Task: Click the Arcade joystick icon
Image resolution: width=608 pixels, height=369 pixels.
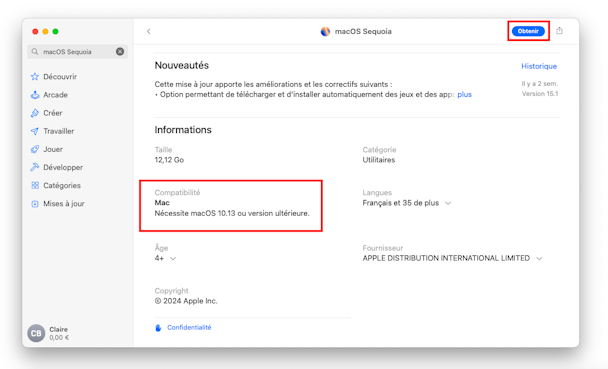Action: pos(35,95)
